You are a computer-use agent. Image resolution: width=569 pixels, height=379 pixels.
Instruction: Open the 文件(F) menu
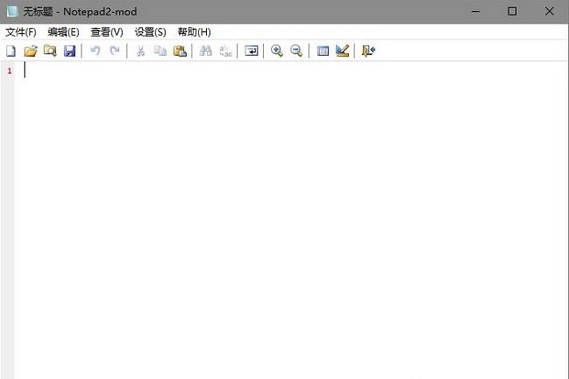pos(21,32)
